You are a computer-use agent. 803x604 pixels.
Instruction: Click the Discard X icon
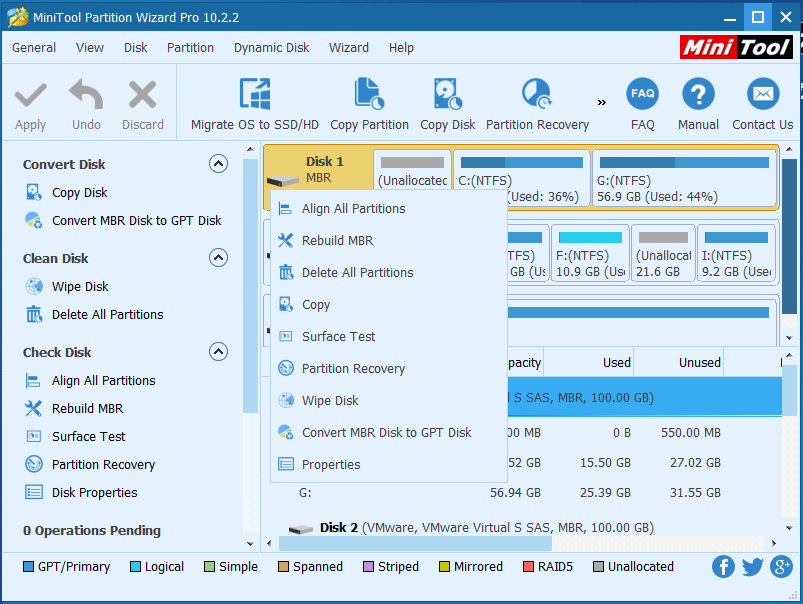(142, 95)
